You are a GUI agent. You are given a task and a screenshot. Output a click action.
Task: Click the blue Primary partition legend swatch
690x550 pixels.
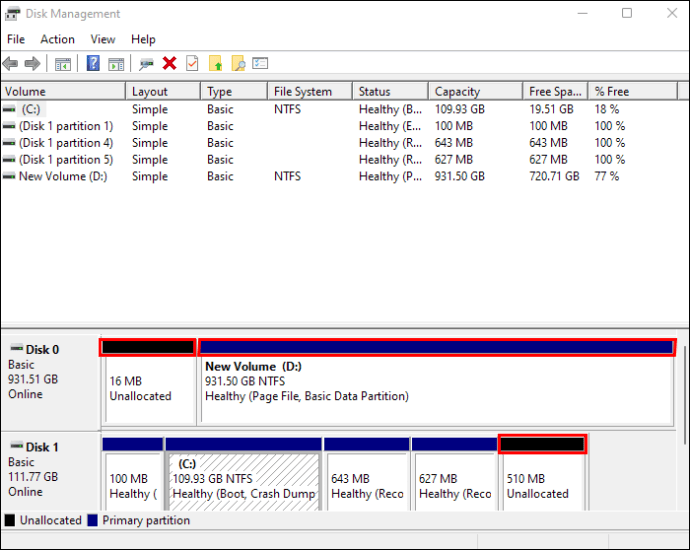92,520
